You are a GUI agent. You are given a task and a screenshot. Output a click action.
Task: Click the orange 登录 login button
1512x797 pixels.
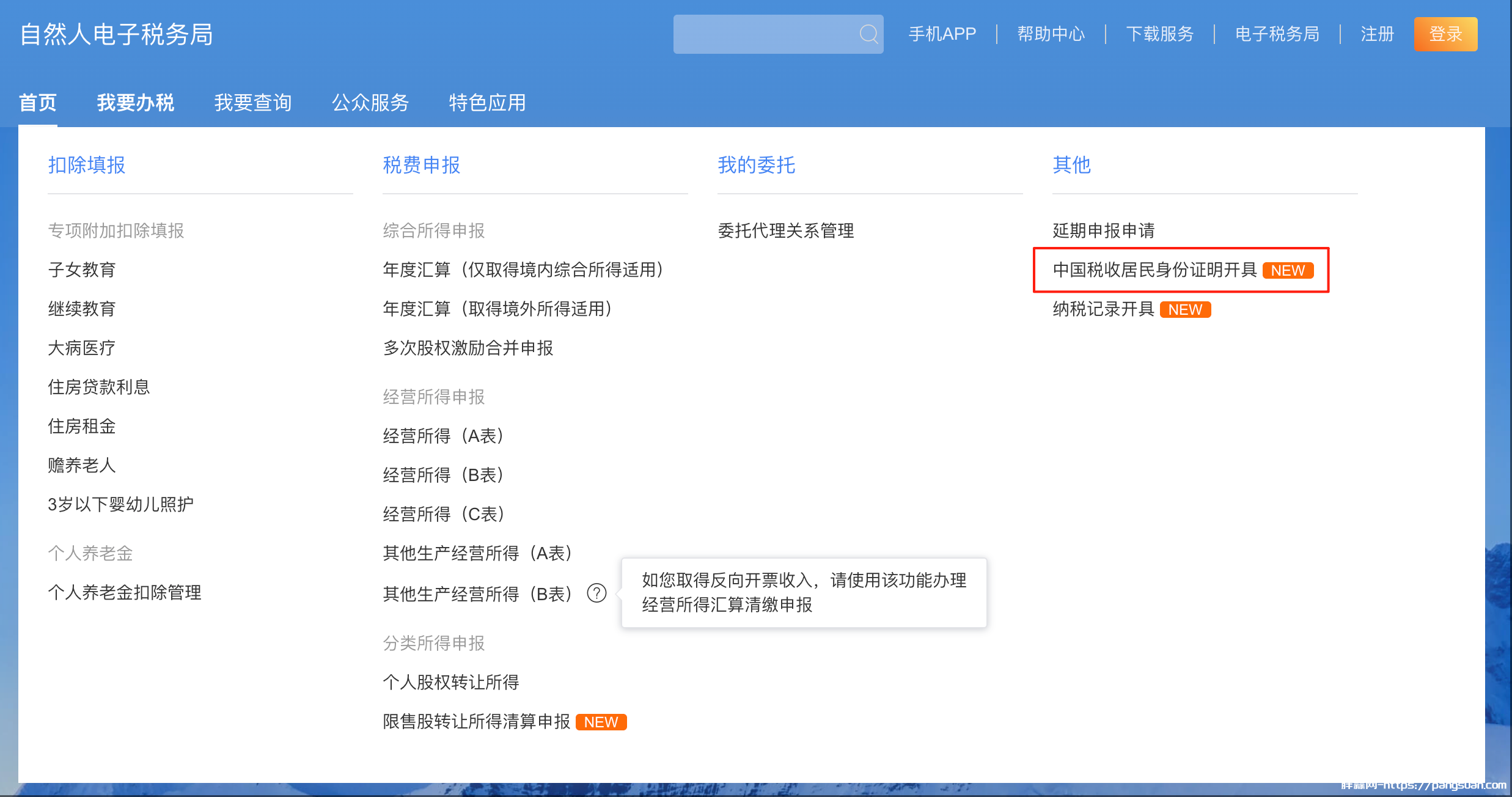click(1445, 34)
